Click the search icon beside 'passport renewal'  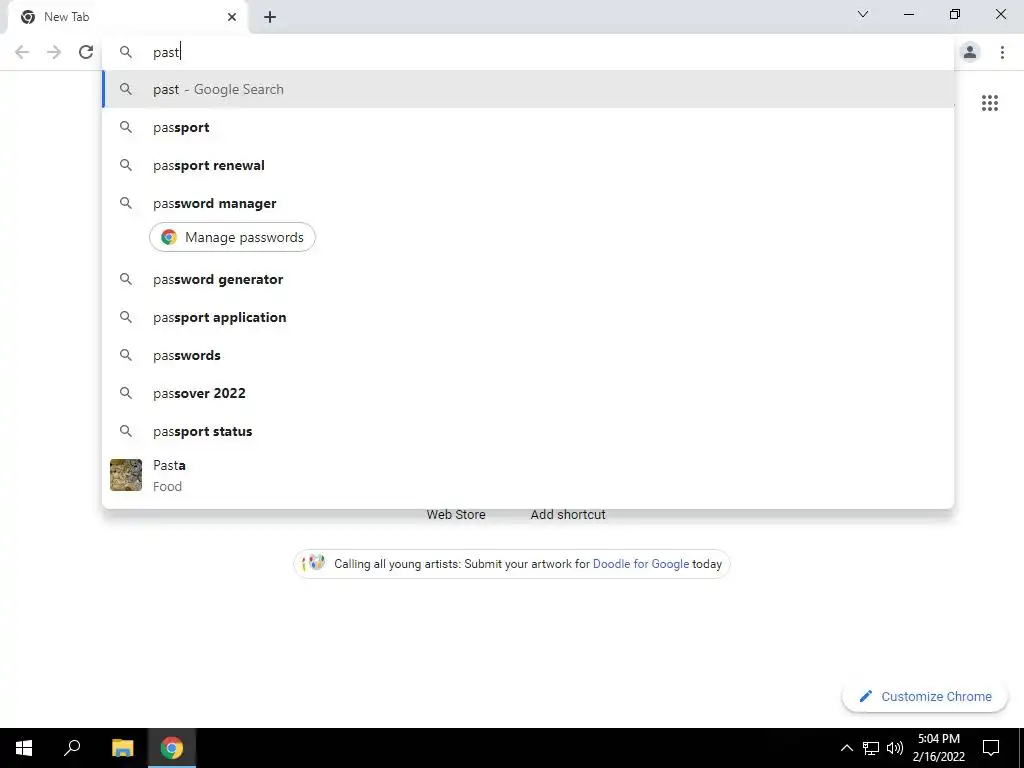pos(126,165)
